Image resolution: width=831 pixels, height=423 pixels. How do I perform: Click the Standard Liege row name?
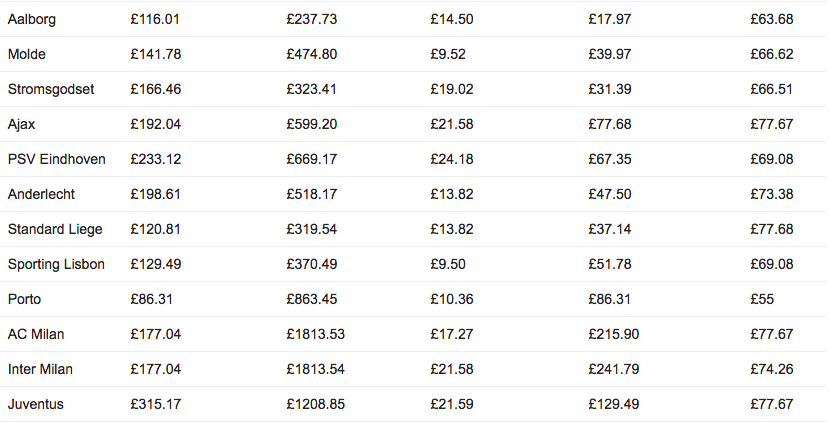coord(55,230)
